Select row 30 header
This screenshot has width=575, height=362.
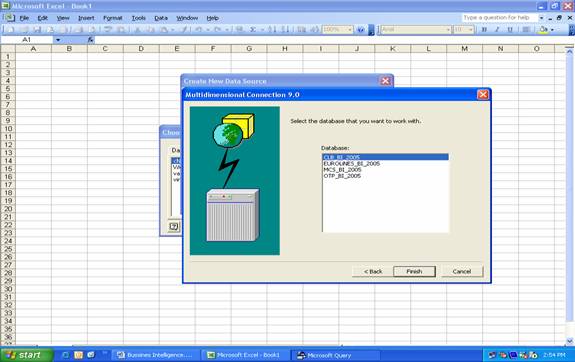coord(8,289)
